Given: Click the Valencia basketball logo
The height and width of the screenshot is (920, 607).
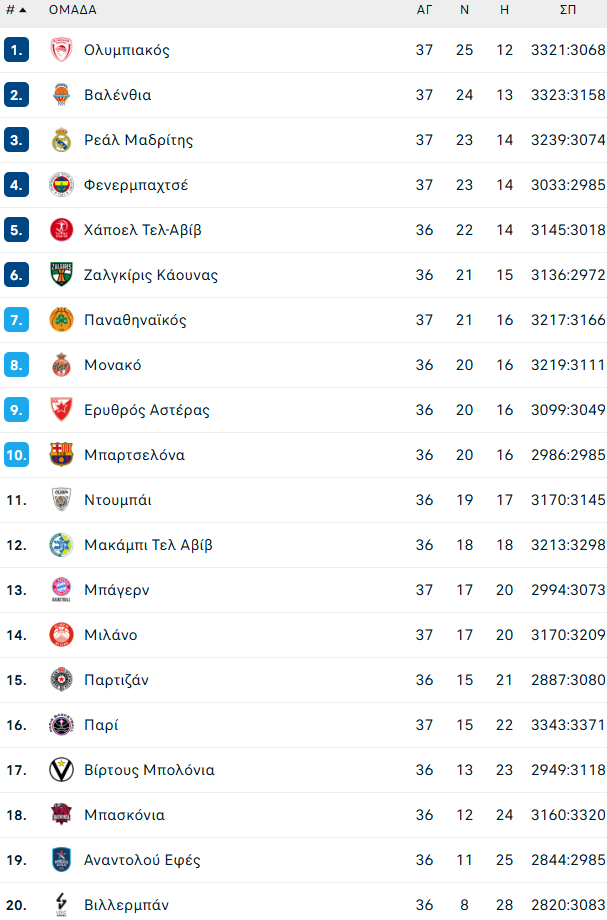Looking at the screenshot, I should tap(61, 95).
